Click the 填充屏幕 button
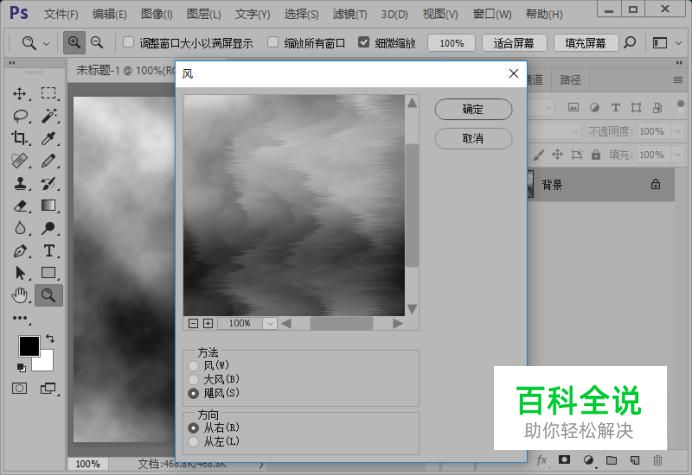This screenshot has height=475, width=692. (x=586, y=43)
